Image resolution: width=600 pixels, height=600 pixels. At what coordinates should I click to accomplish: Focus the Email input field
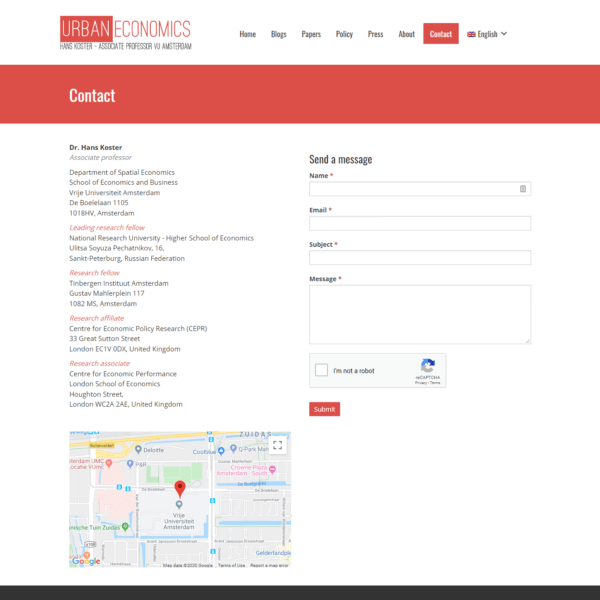click(419, 223)
